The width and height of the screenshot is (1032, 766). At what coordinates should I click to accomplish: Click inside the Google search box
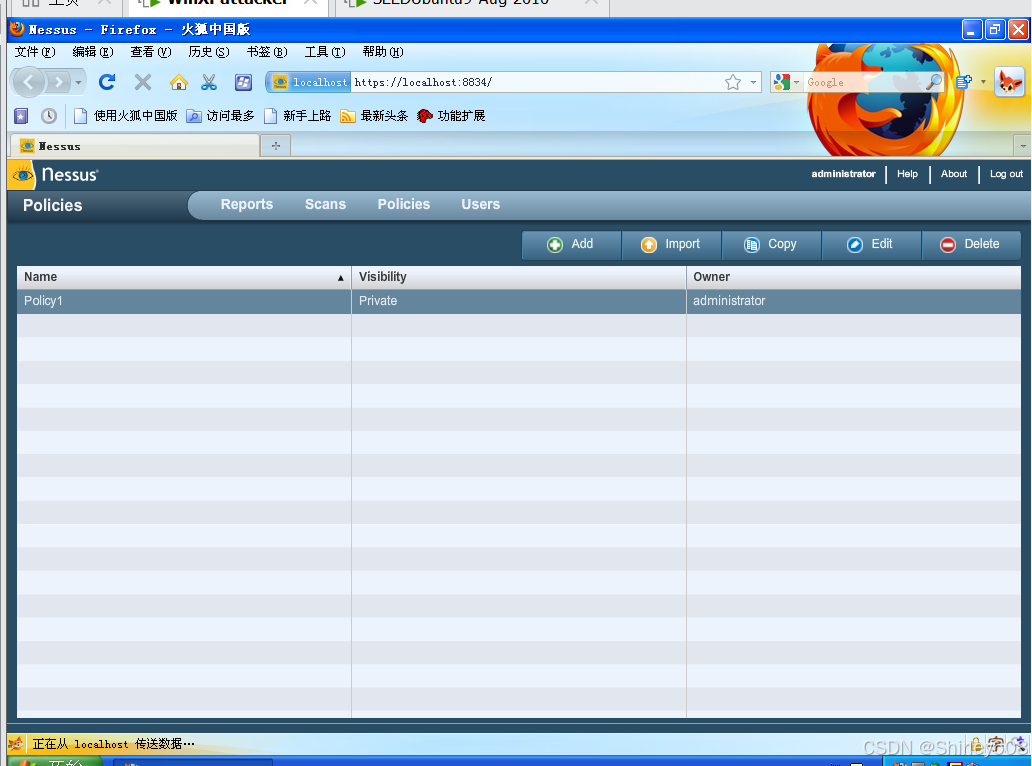click(x=862, y=82)
